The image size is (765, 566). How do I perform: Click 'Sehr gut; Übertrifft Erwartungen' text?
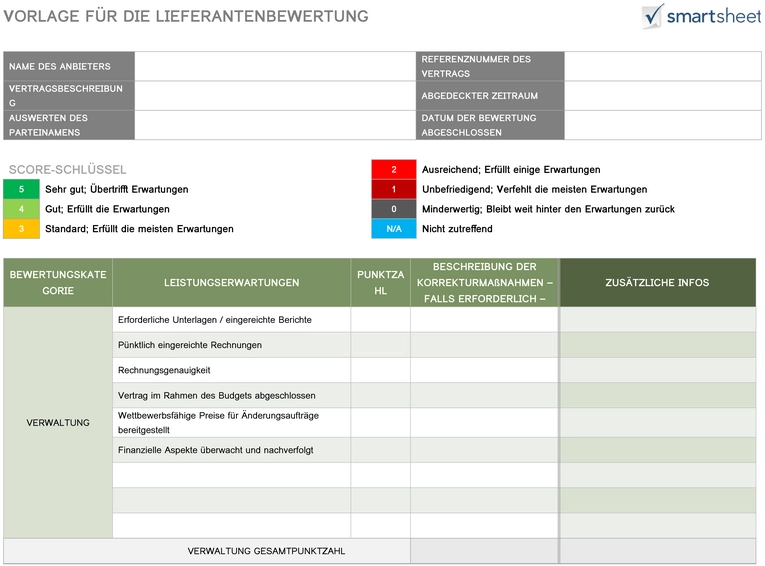(x=117, y=189)
